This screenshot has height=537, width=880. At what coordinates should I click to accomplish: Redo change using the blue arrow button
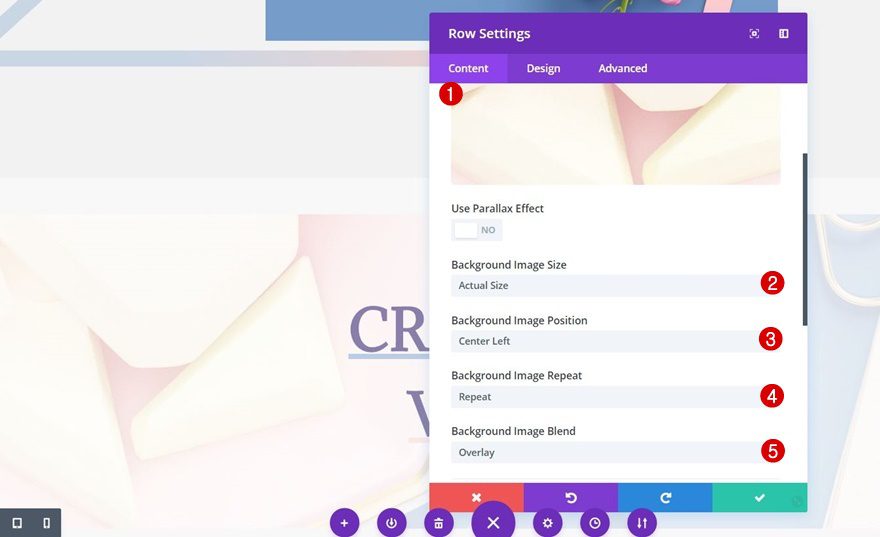[665, 497]
